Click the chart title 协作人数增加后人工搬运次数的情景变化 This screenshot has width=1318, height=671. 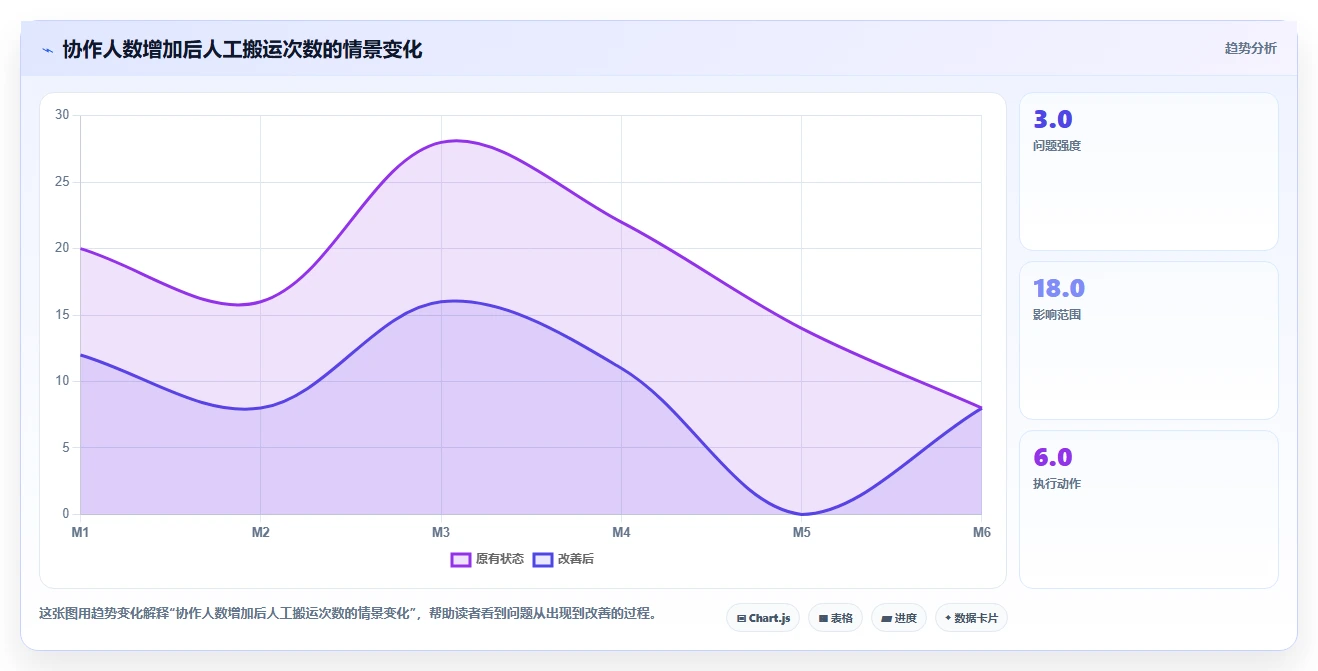click(242, 49)
